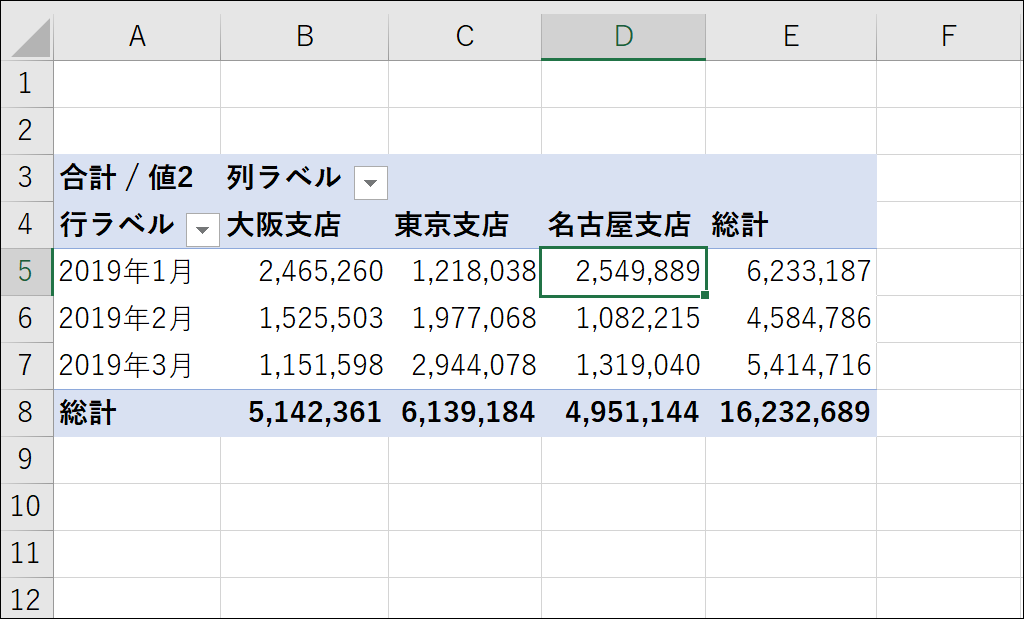Viewport: 1024px width, 619px height.
Task: Click cell with value 1,082,215
Action: click(624, 319)
